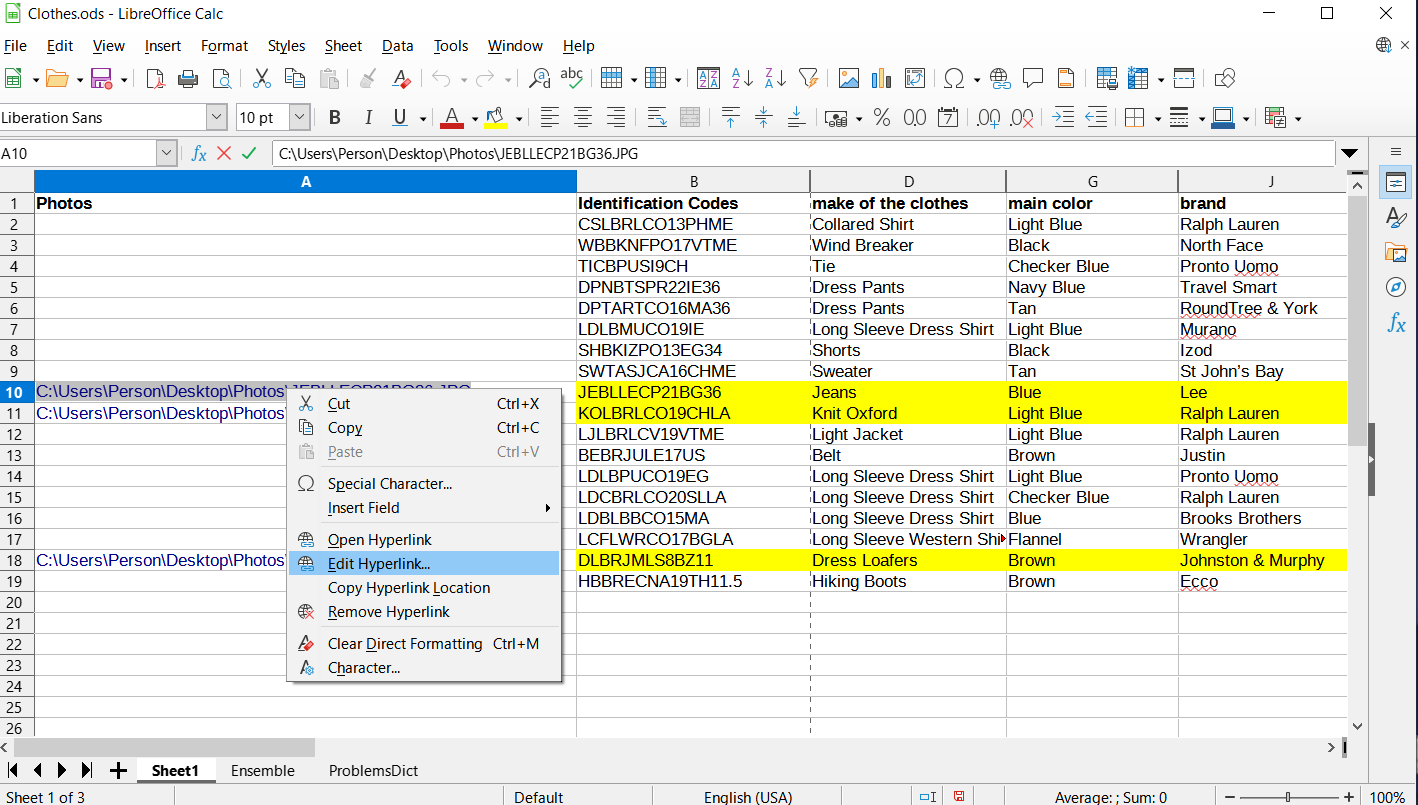Click the Delete Decimal Place icon
1418x805 pixels.
pyautogui.click(x=1021, y=118)
